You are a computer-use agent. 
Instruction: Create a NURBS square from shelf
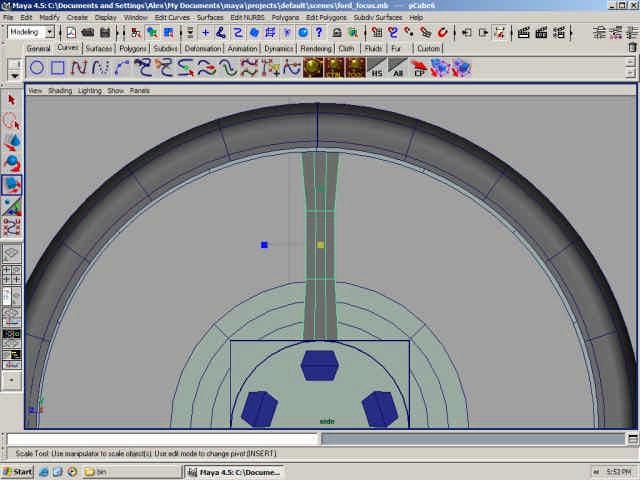coord(58,68)
